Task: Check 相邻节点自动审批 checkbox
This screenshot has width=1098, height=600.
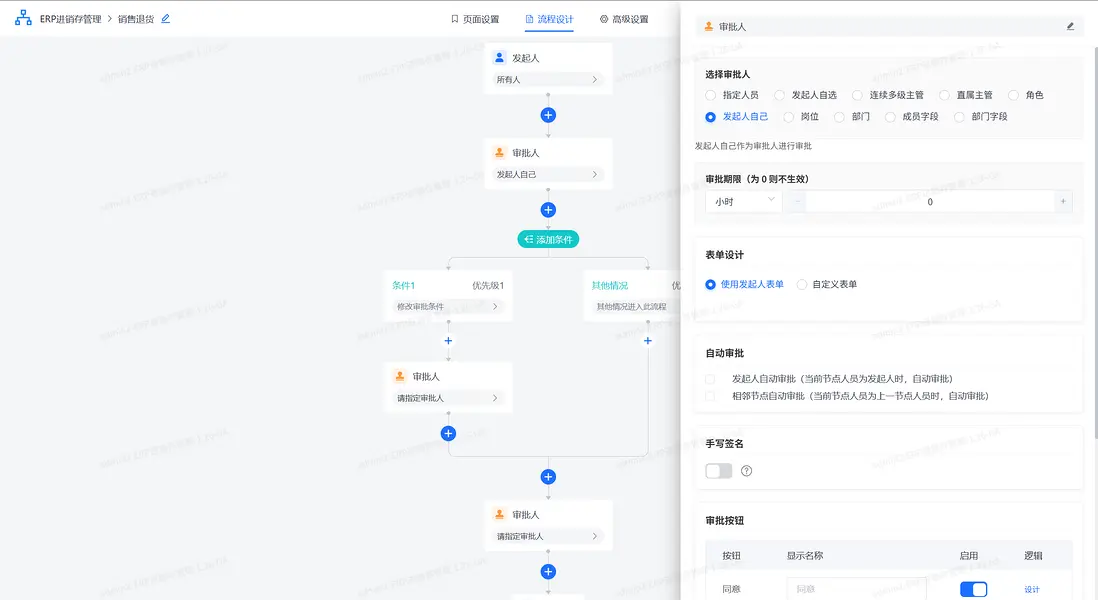Action: (710, 396)
